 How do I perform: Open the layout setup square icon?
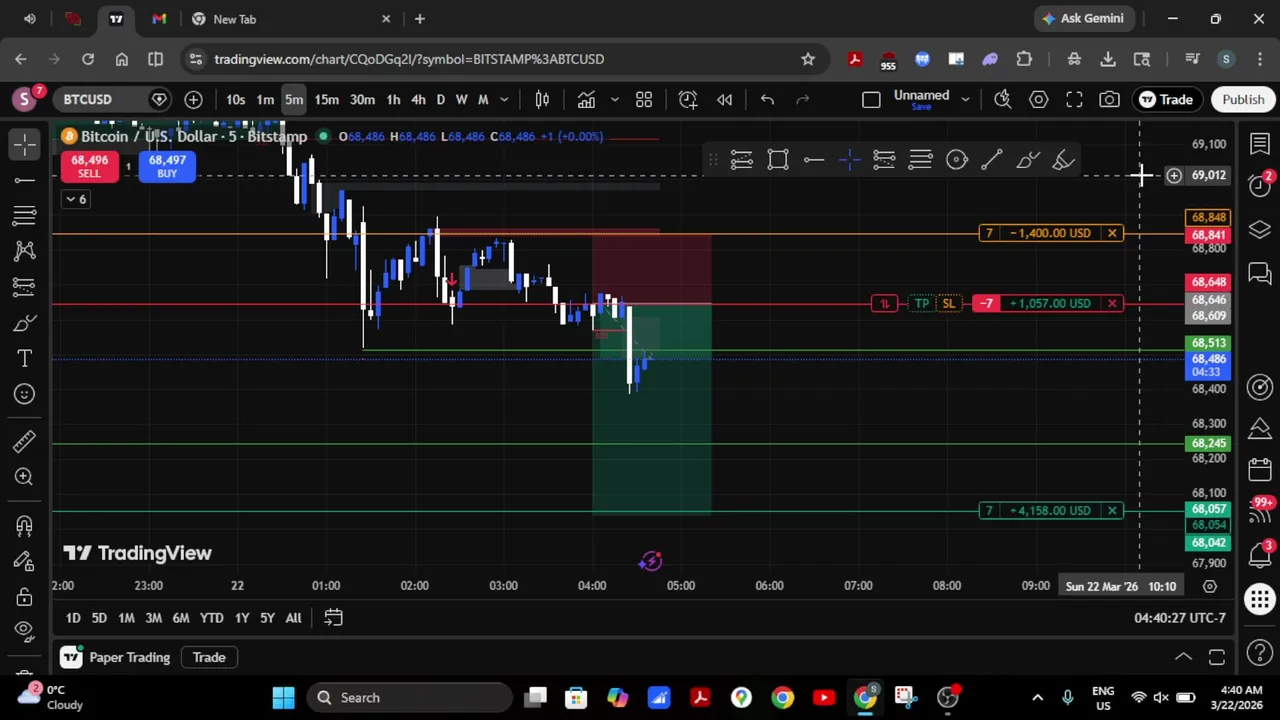(x=871, y=99)
